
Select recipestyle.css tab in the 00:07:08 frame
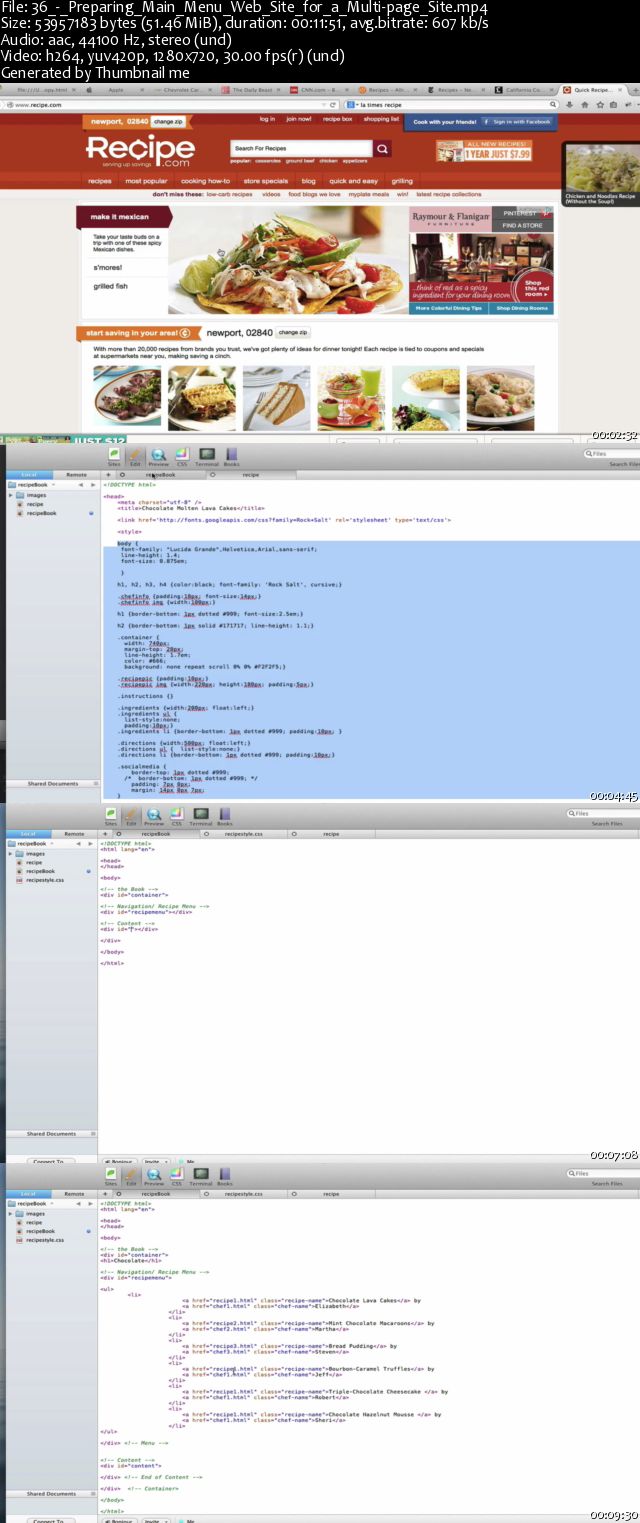(243, 833)
